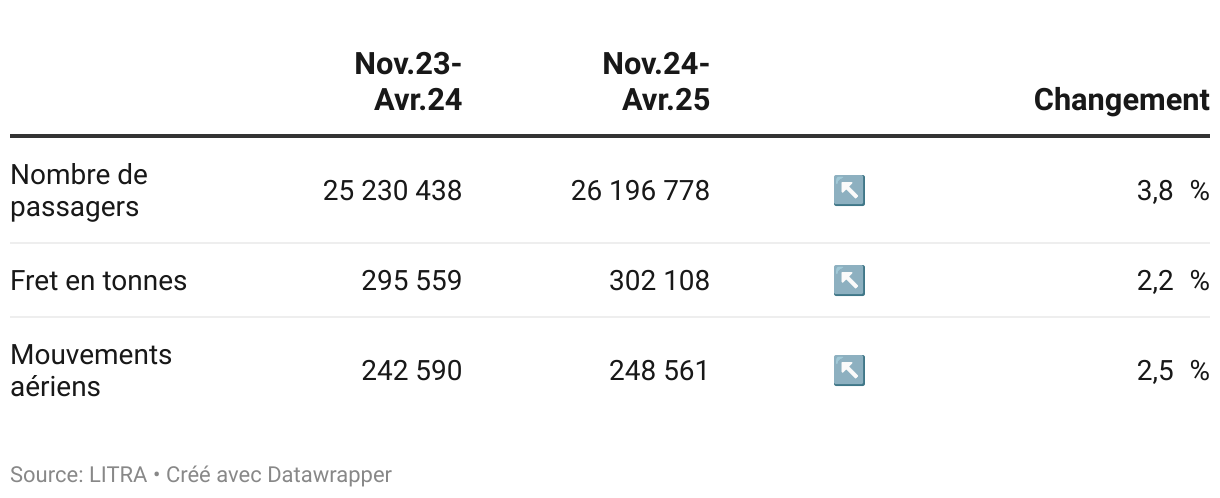Click the 2,2 % change value

click(1173, 280)
